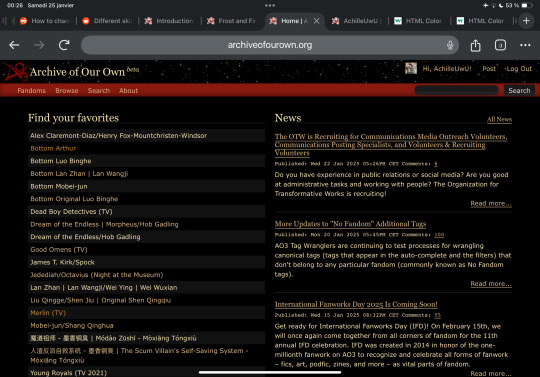Click the site search text field
The image size is (540, 377).
(x=456, y=91)
